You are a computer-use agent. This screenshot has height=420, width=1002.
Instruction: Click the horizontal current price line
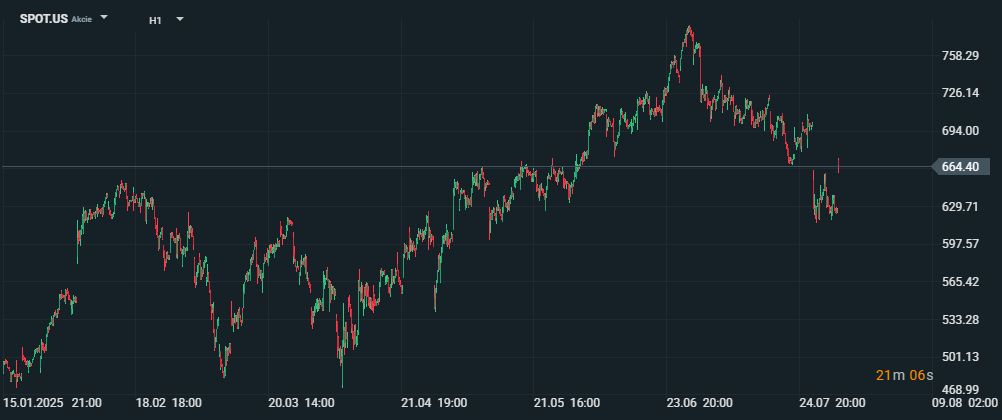coord(466,167)
